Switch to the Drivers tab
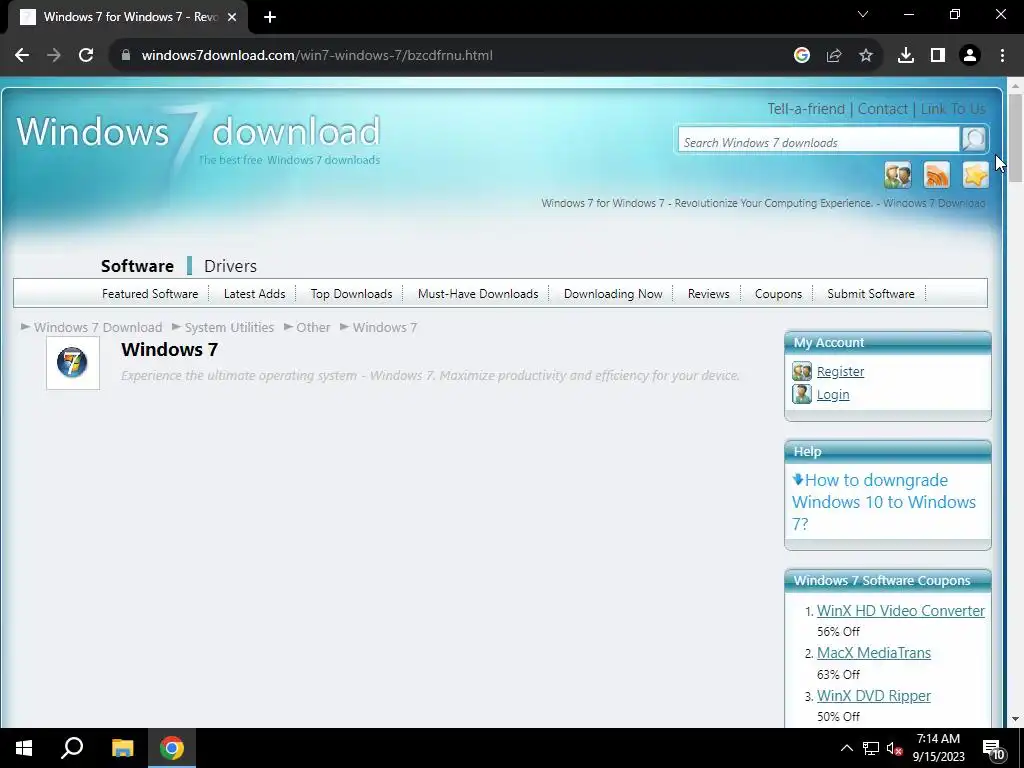1024x768 pixels. click(x=231, y=266)
